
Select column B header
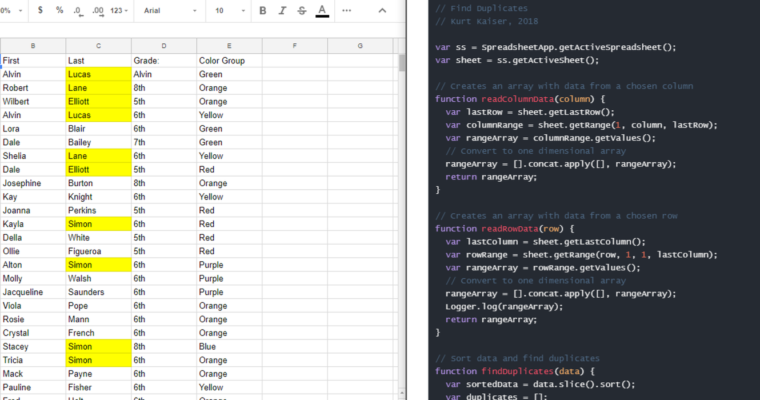33,46
